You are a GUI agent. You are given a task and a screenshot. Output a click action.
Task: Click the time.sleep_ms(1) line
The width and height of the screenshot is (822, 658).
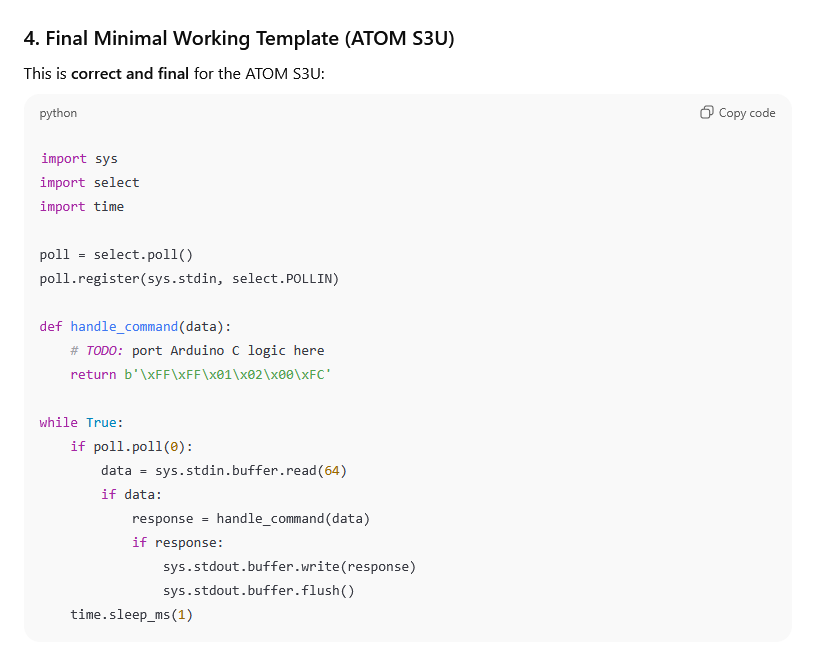(x=131, y=614)
